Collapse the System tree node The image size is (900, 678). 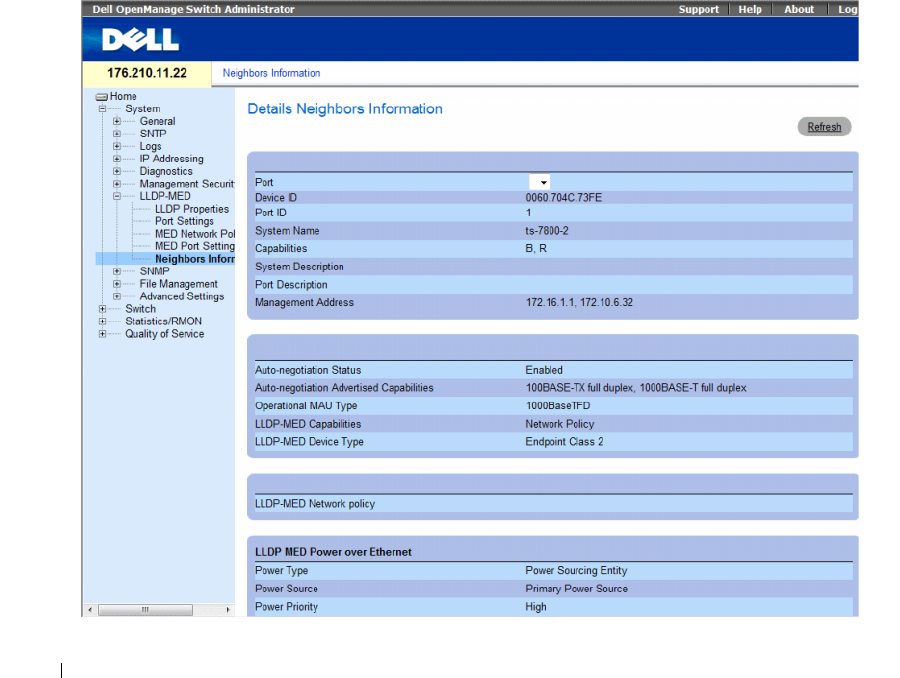tap(102, 109)
